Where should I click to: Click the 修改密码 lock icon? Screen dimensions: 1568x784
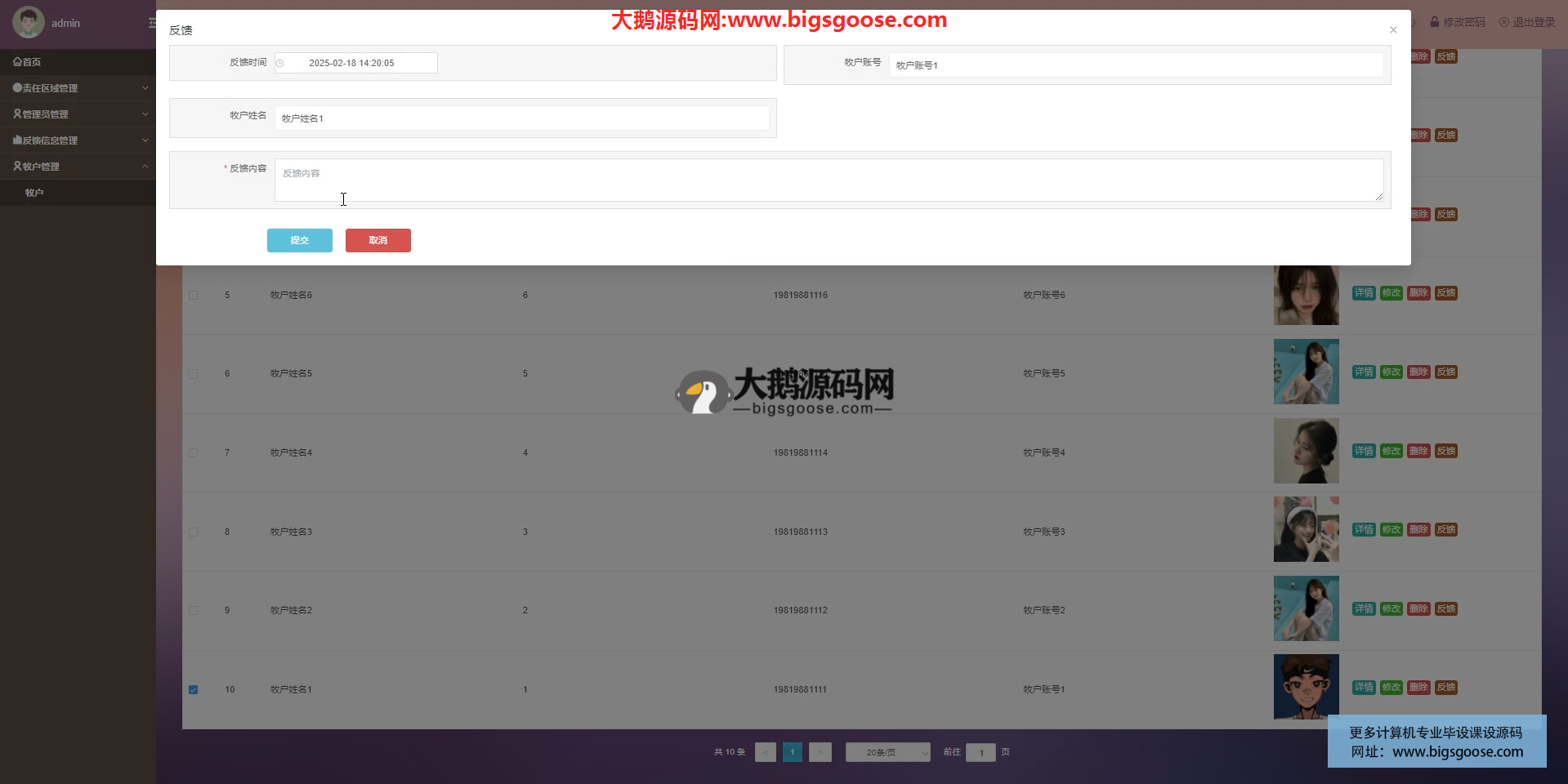1434,22
